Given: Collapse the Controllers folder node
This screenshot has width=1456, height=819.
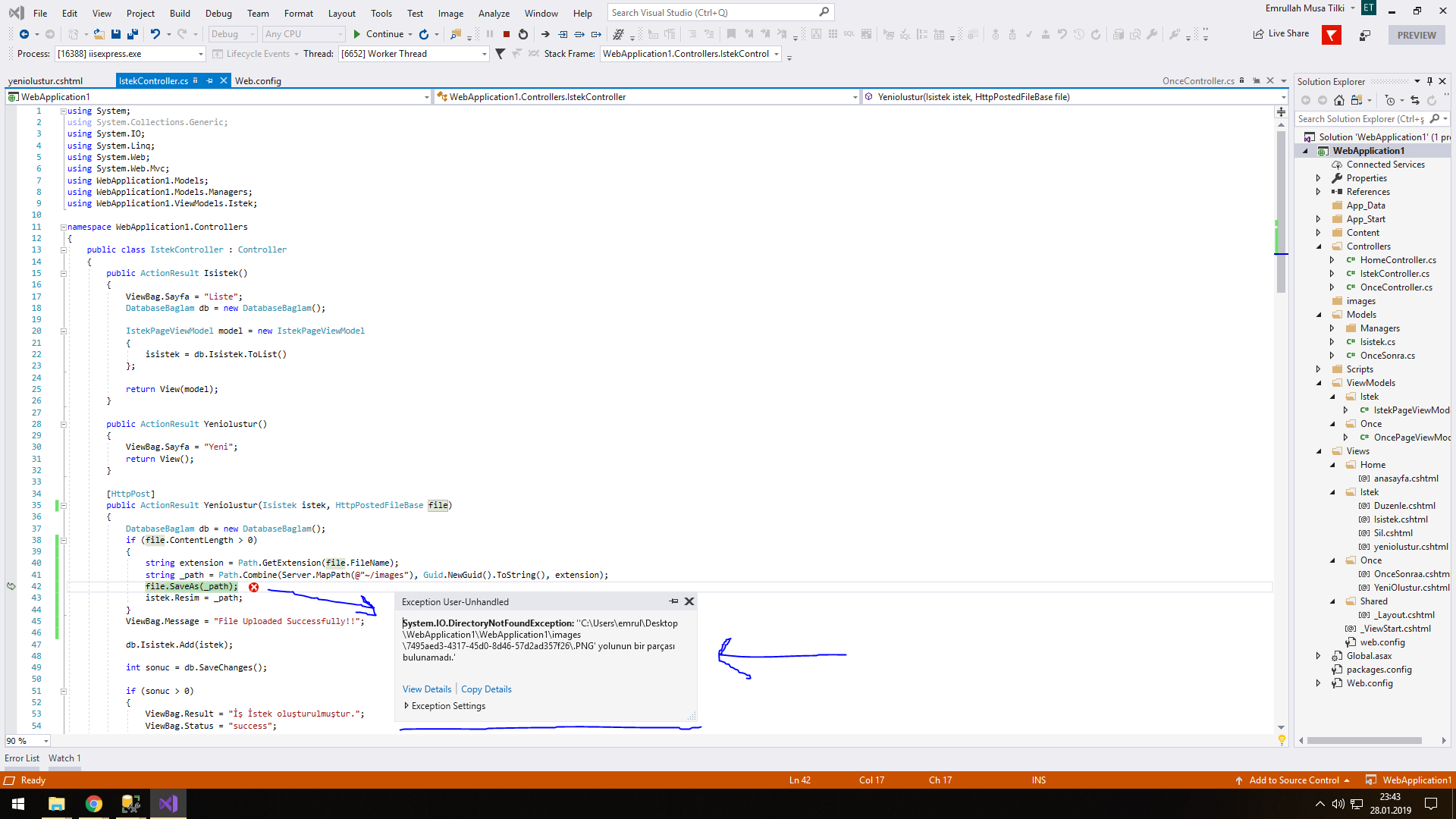Looking at the screenshot, I should pyautogui.click(x=1318, y=246).
